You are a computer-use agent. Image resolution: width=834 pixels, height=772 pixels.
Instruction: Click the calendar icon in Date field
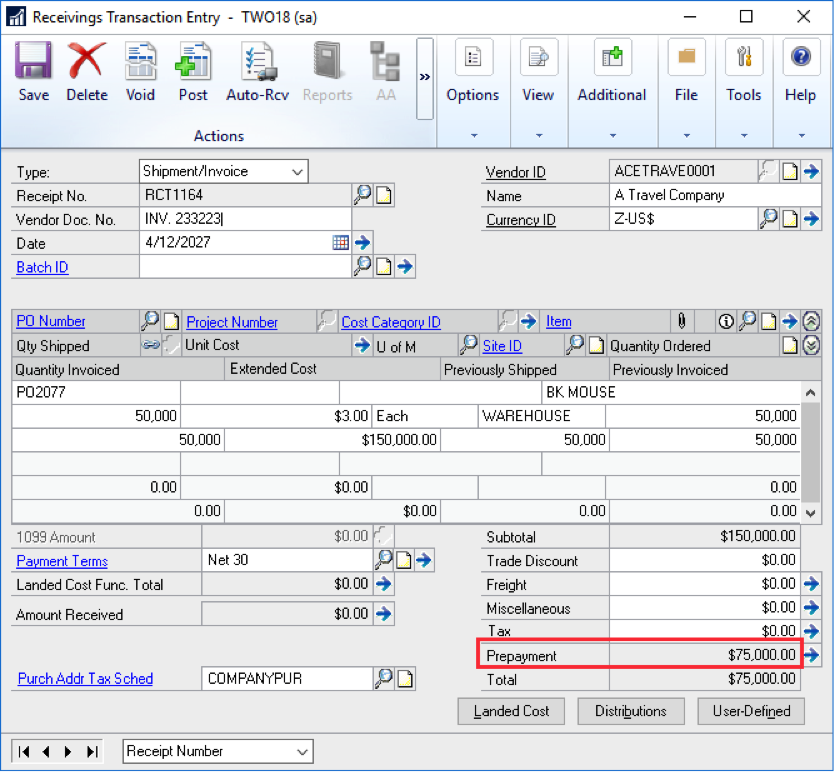(x=341, y=242)
